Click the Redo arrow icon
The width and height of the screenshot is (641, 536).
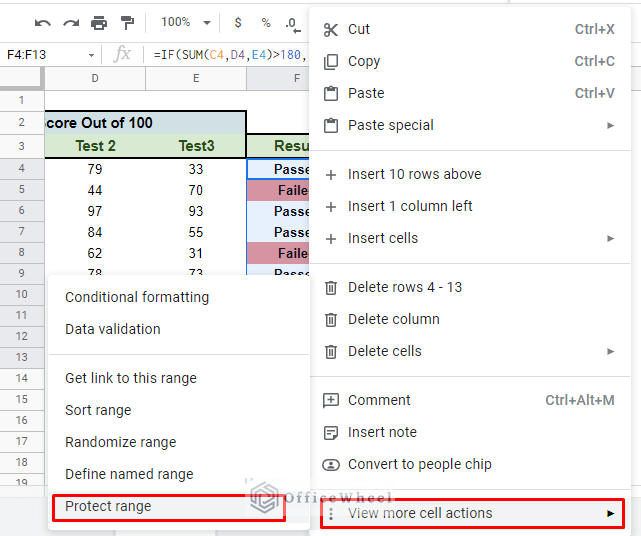(x=71, y=23)
